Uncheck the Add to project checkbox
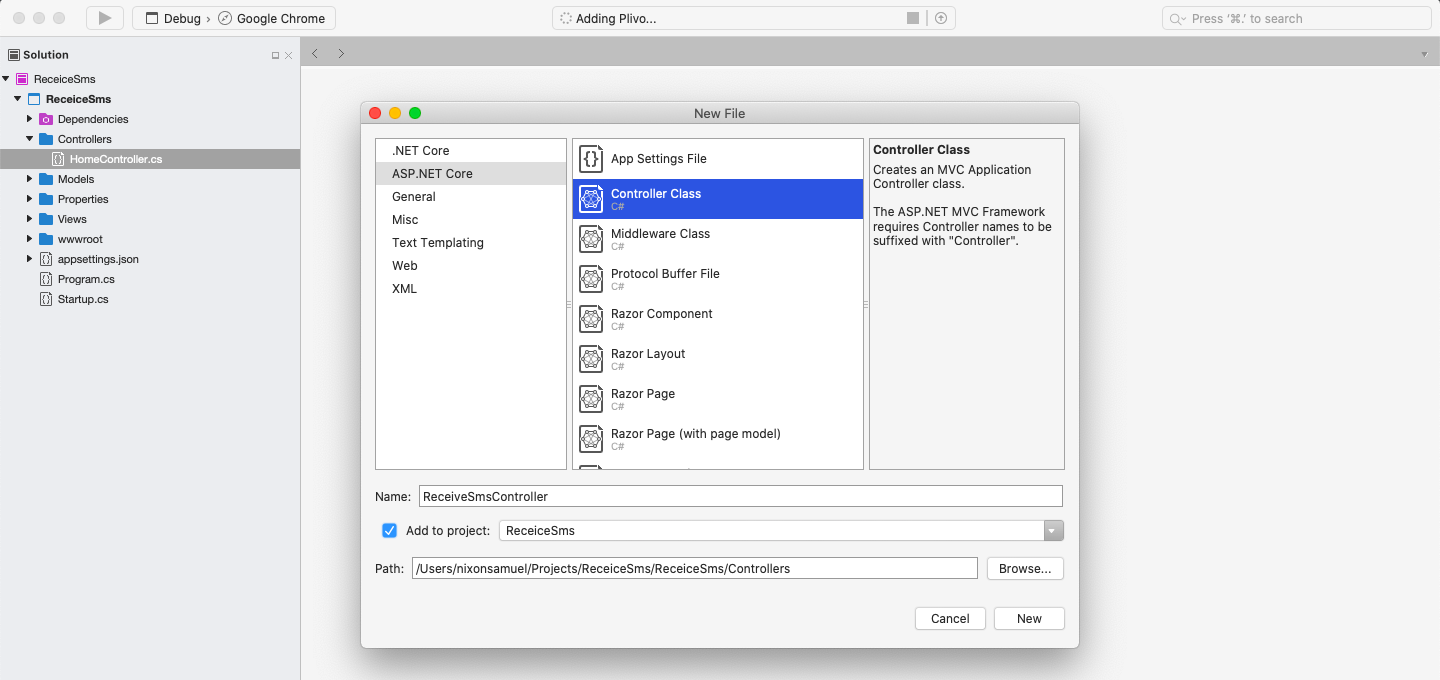The image size is (1440, 680). [389, 530]
